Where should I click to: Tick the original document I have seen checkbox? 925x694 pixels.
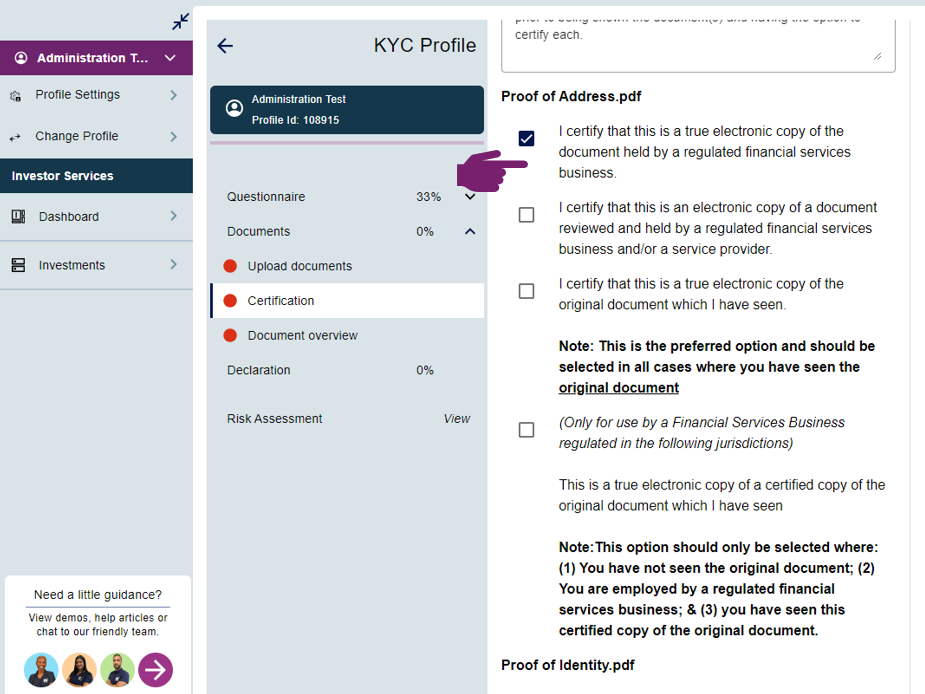coord(526,291)
